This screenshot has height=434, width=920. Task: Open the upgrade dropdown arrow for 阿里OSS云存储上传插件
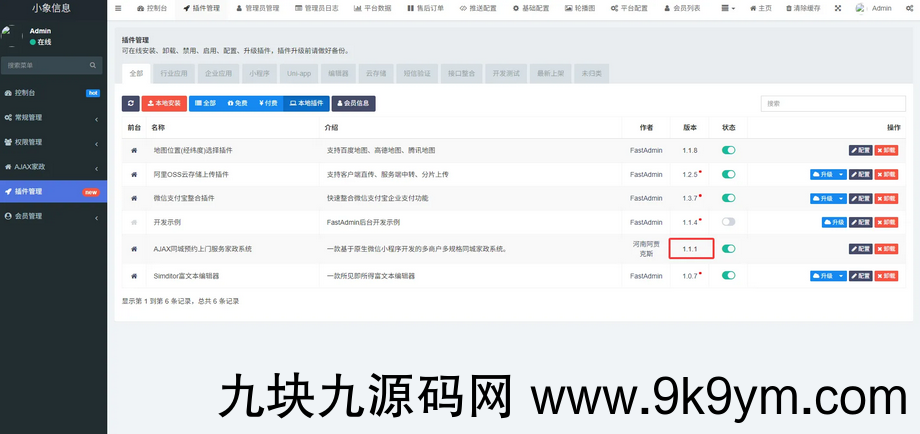pyautogui.click(x=841, y=174)
